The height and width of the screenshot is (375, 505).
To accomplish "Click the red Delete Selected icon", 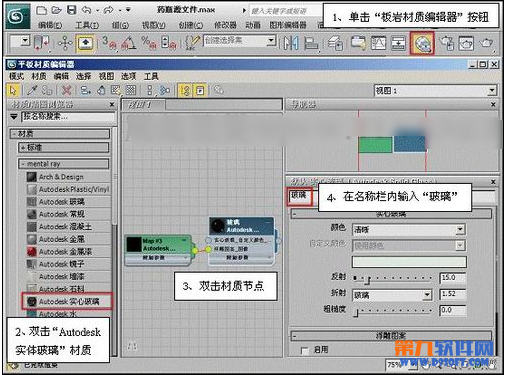I will (x=67, y=90).
